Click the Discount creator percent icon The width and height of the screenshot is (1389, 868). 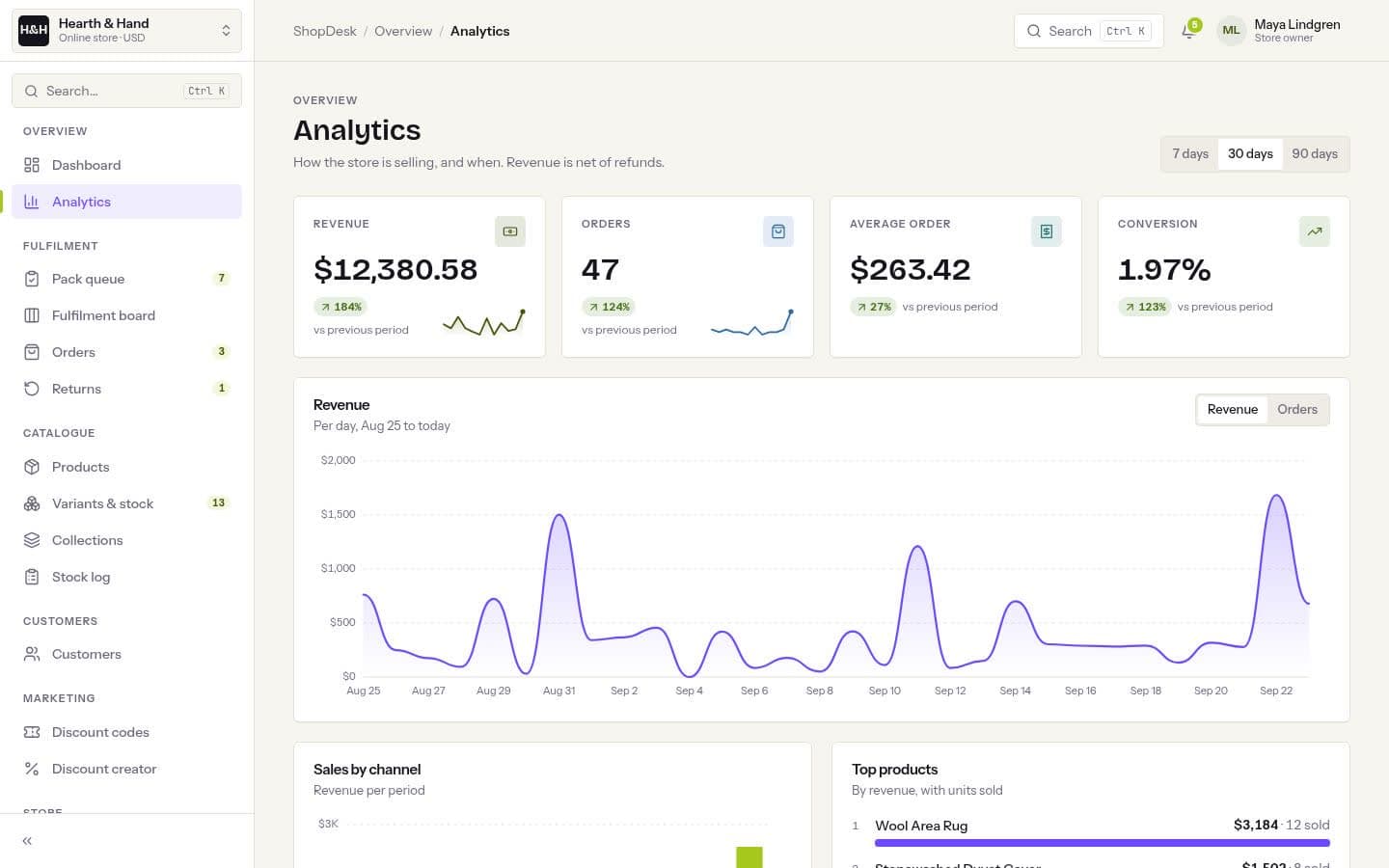[32, 769]
